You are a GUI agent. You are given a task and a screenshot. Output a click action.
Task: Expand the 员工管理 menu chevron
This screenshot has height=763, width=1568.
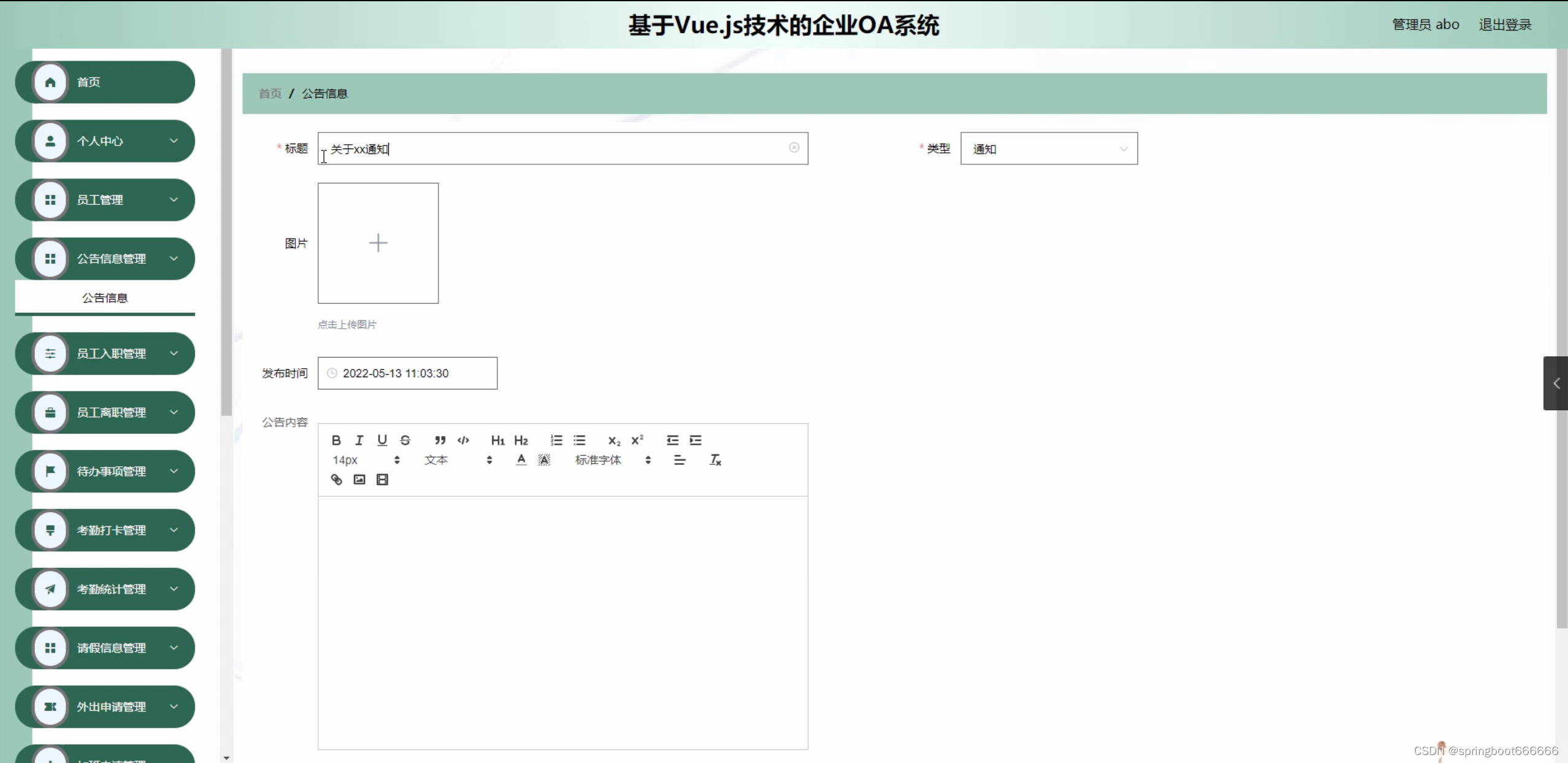pyautogui.click(x=174, y=199)
